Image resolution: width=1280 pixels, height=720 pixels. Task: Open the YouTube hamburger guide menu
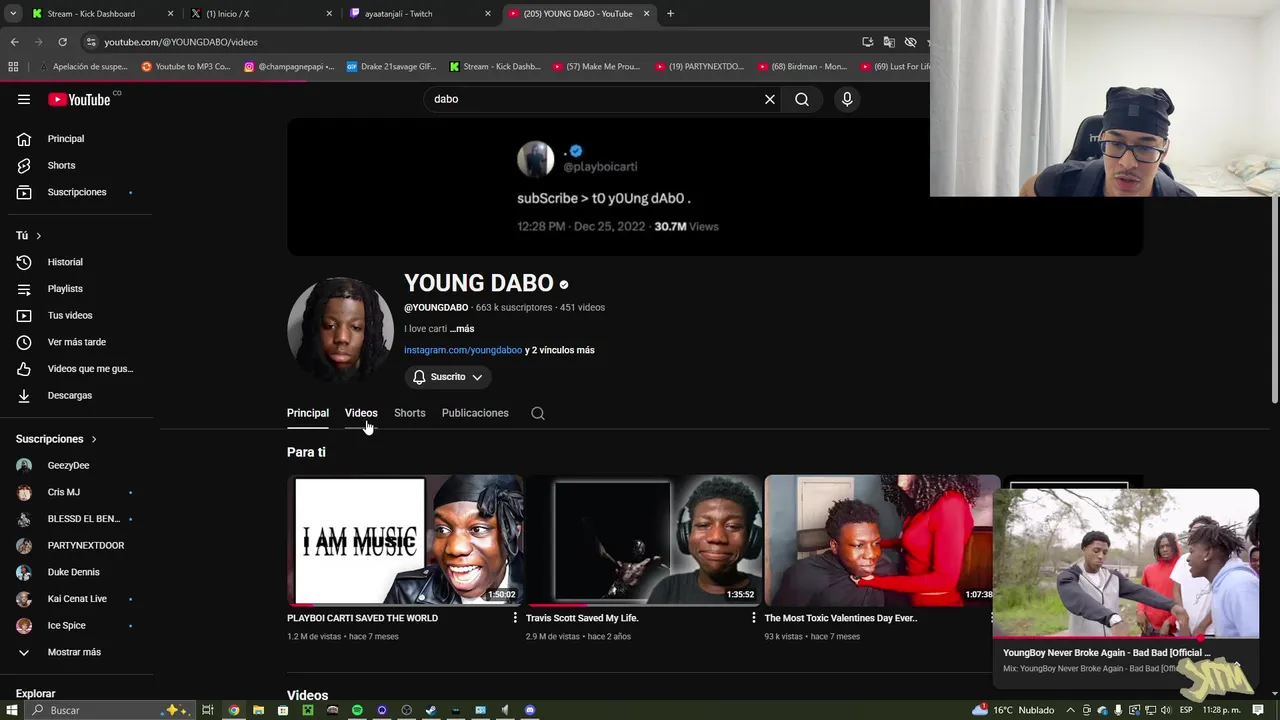coord(24,99)
